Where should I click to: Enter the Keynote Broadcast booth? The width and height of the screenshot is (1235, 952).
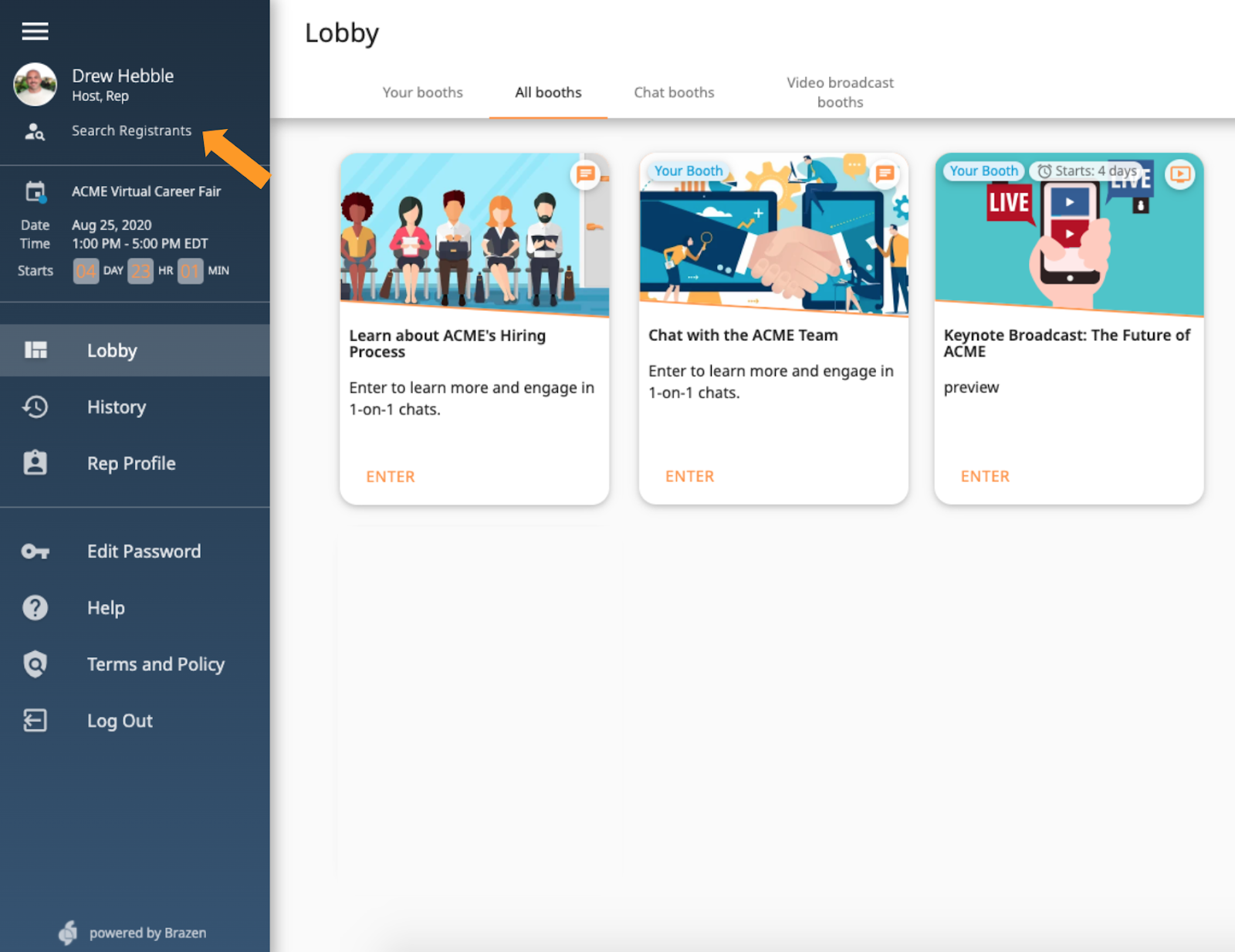(x=985, y=477)
